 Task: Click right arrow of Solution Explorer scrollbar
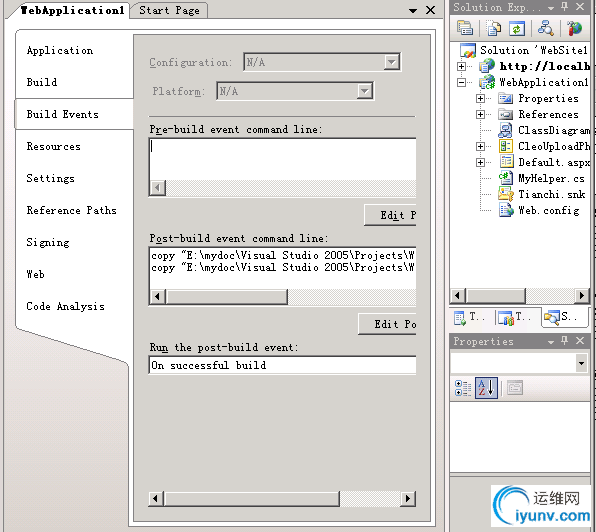click(x=582, y=295)
